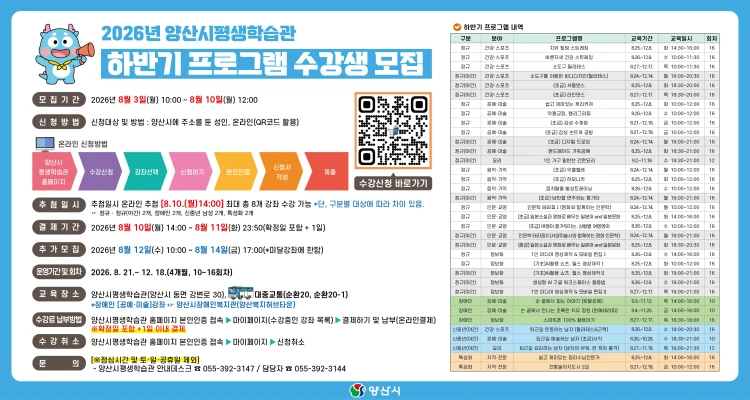
Task: Click the 소도구 필라테스 program row
Action: 585,67
